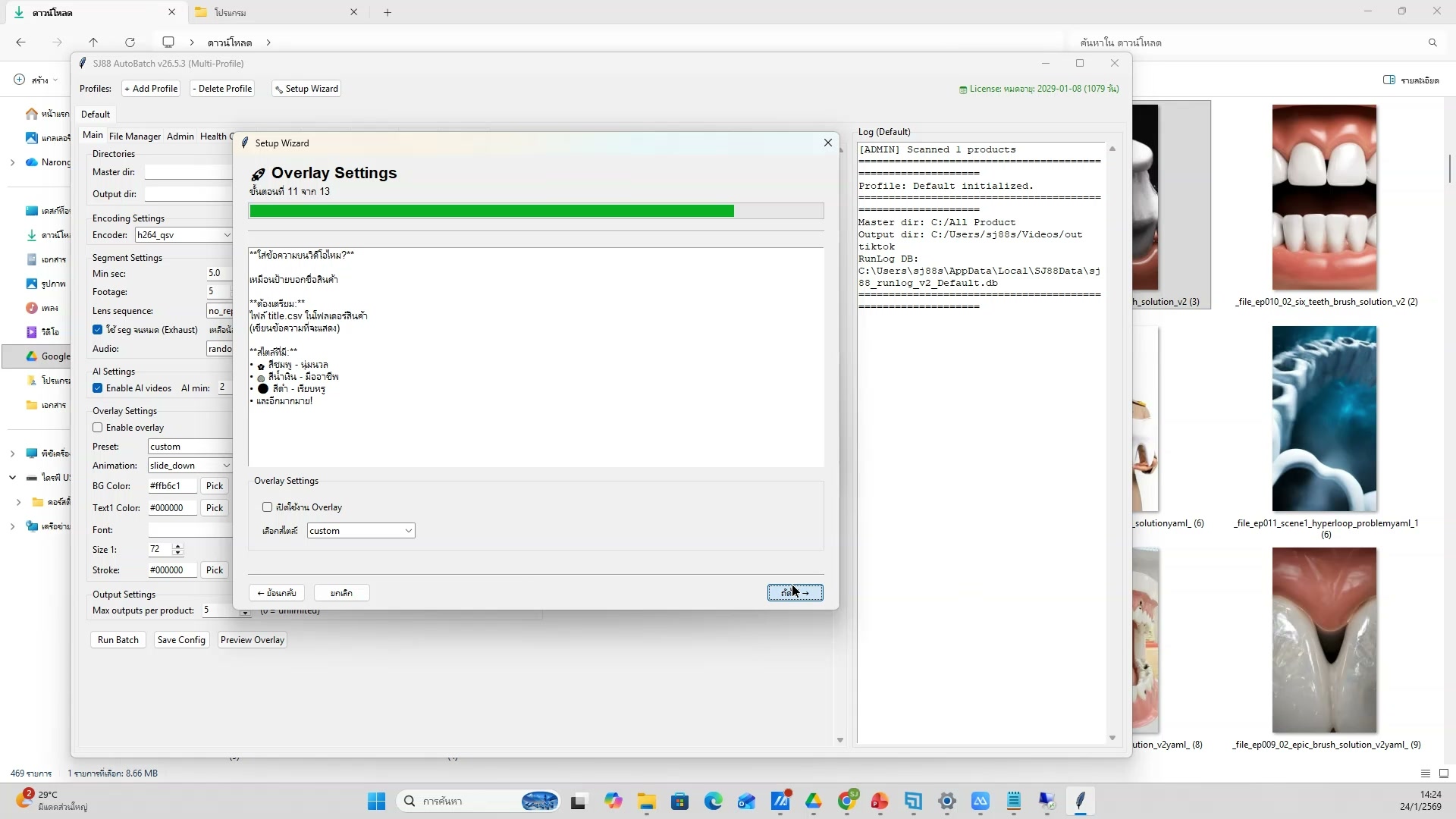Open the style dropdown showing custom
Screen dimensions: 1456x819
361,531
